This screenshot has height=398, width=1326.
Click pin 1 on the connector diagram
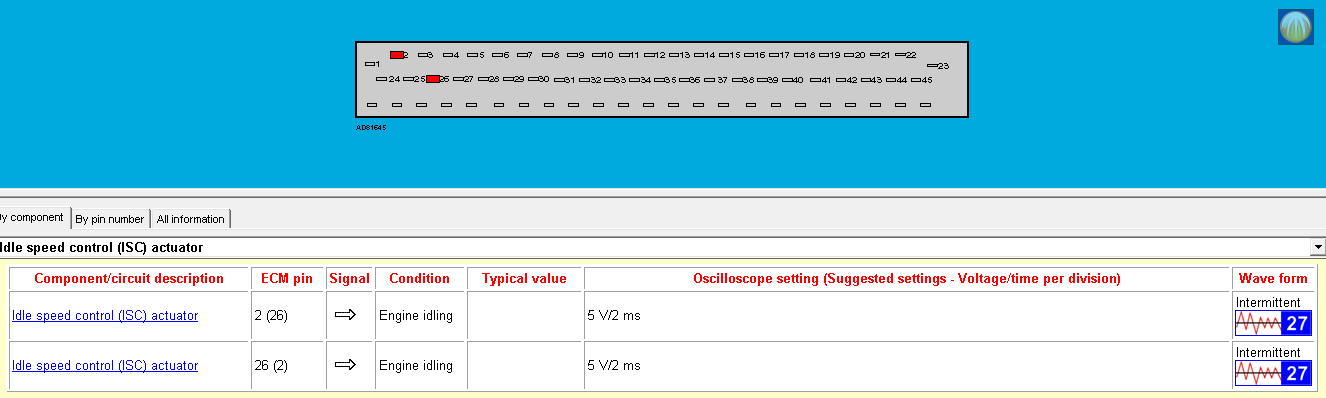click(x=373, y=64)
